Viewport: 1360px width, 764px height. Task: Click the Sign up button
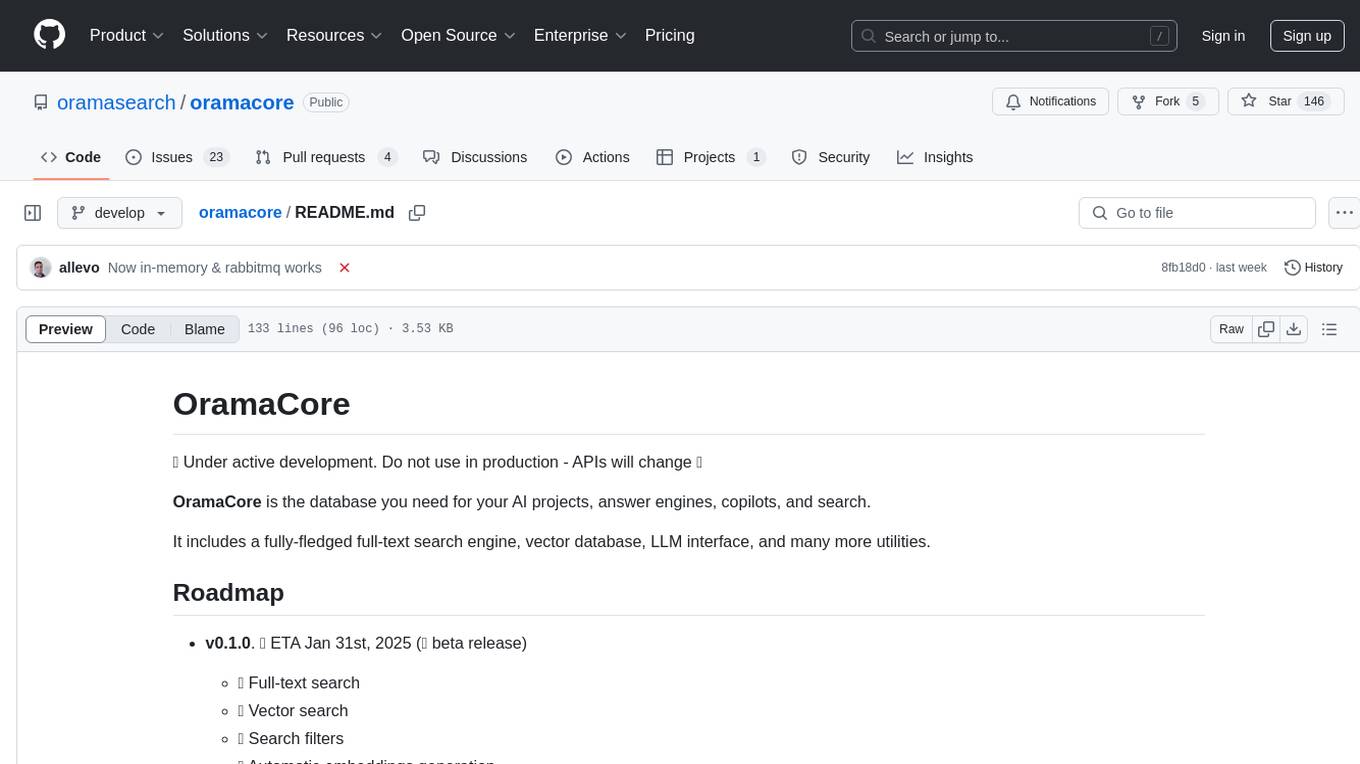pyautogui.click(x=1307, y=36)
